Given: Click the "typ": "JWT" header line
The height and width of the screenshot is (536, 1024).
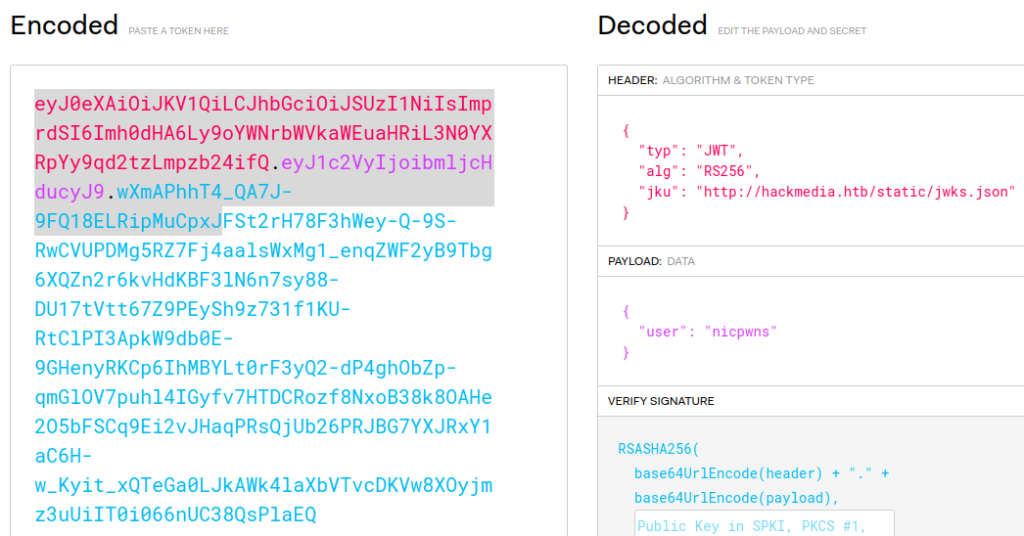Looking at the screenshot, I should point(691,151).
